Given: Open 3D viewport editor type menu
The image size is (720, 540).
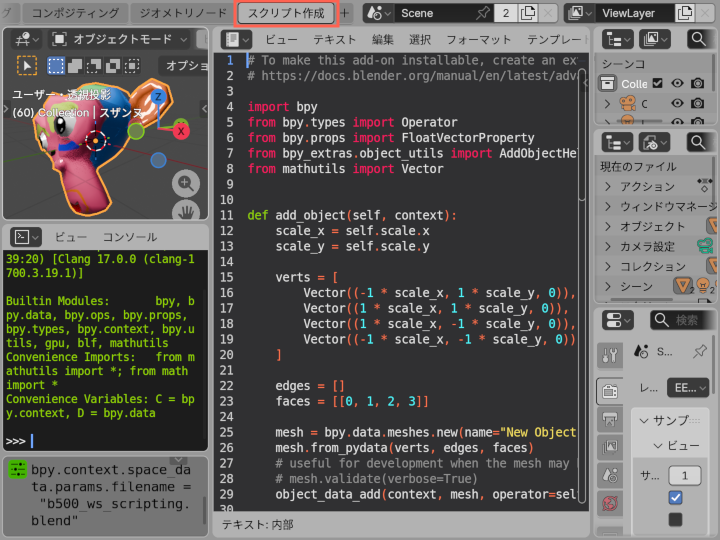Looking at the screenshot, I should click(26, 39).
